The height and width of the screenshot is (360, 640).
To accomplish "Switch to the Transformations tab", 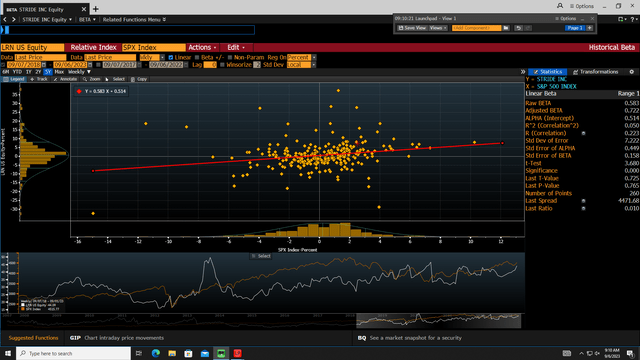I will click(x=596, y=72).
